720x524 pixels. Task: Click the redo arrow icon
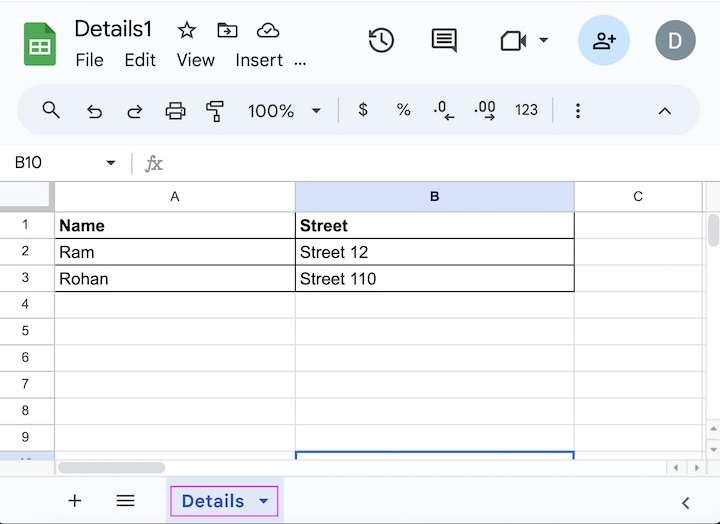click(134, 111)
